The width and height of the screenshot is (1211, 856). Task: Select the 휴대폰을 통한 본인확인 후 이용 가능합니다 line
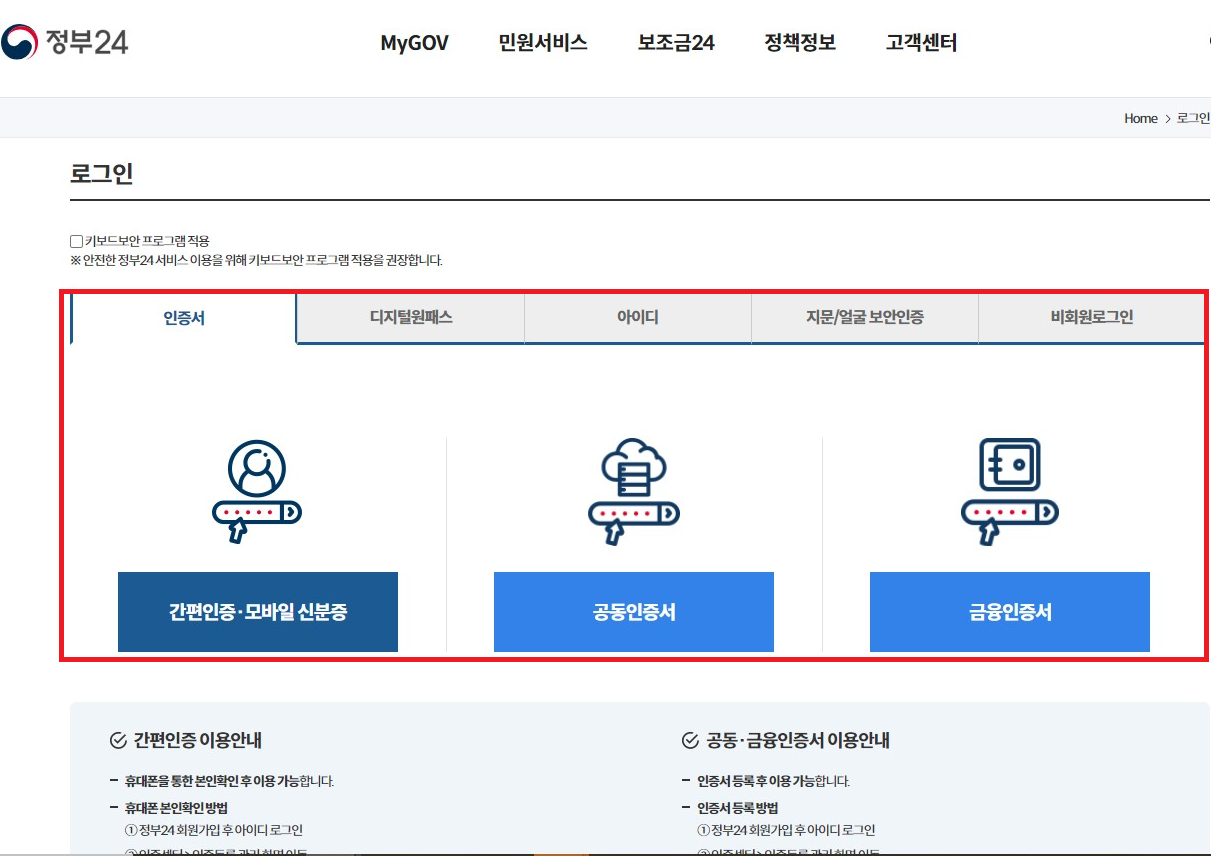229,781
